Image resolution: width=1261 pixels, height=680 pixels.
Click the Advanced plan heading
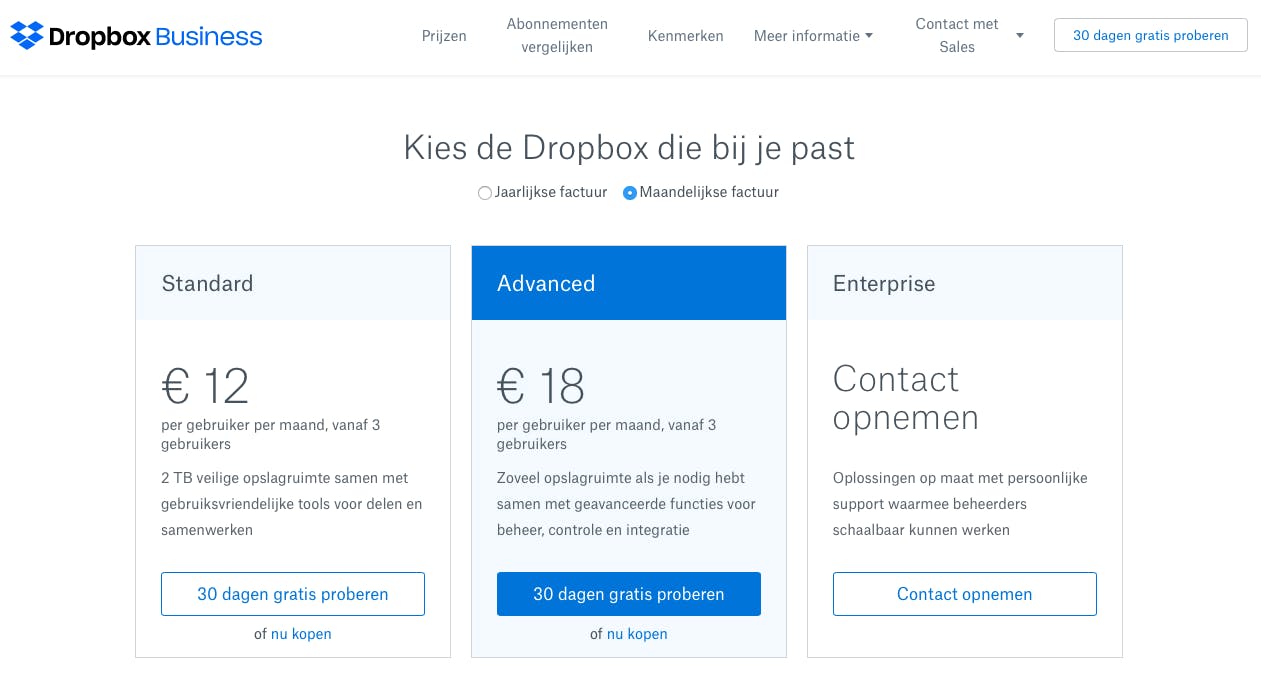point(546,284)
